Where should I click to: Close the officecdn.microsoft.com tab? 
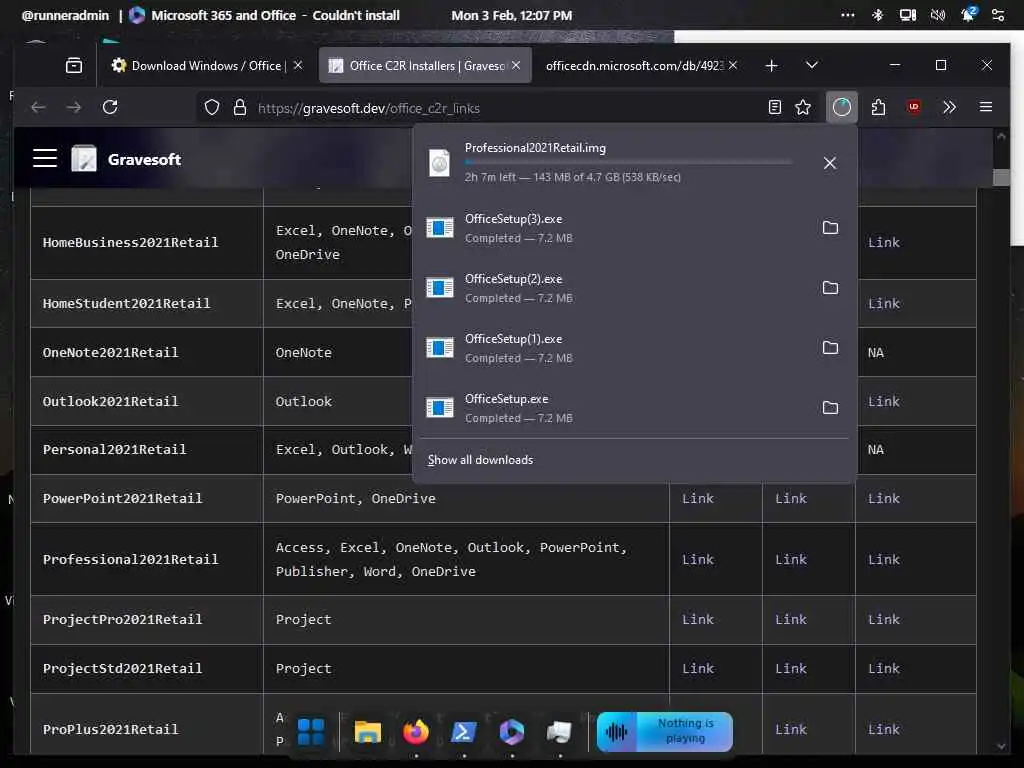click(733, 65)
